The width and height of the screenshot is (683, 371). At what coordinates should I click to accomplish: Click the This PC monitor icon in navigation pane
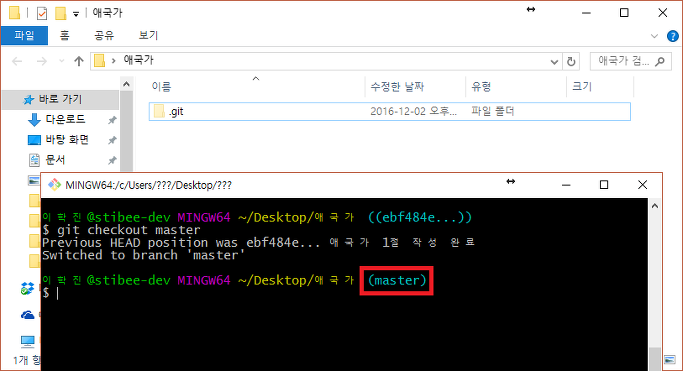[x=27, y=341]
